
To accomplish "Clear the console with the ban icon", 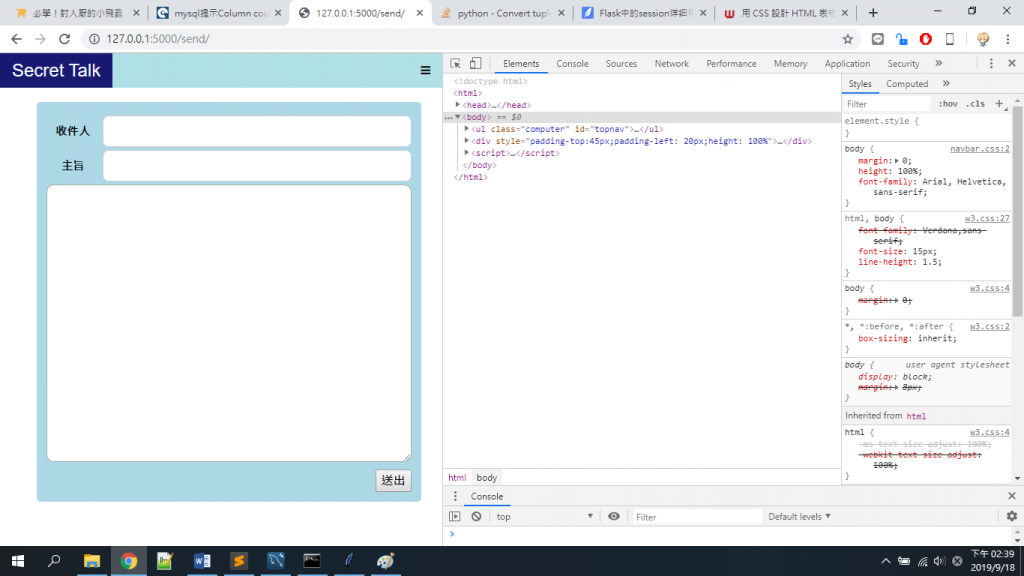I will pyautogui.click(x=476, y=517).
